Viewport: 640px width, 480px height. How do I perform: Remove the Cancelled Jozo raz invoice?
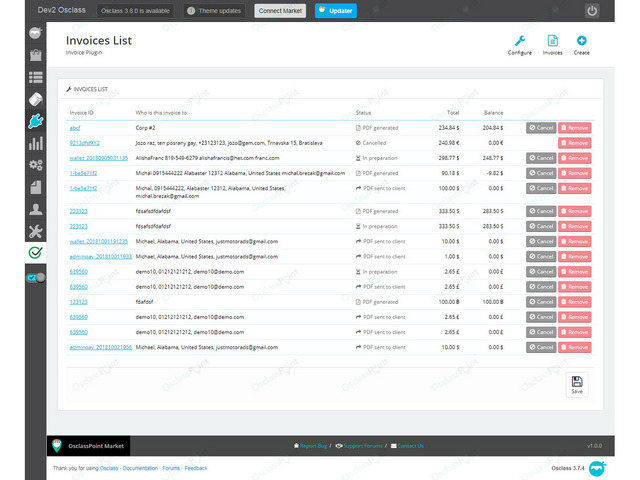(x=574, y=143)
